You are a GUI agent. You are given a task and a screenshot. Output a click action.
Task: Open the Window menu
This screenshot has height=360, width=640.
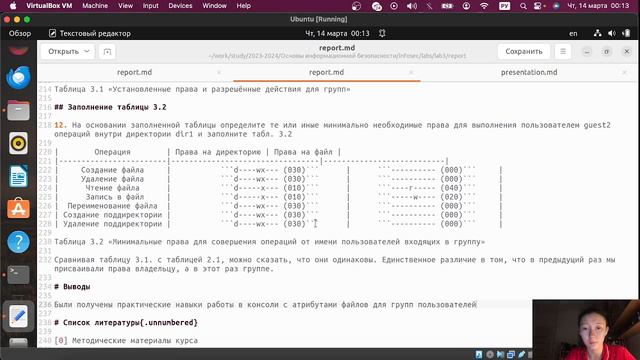coord(214,6)
